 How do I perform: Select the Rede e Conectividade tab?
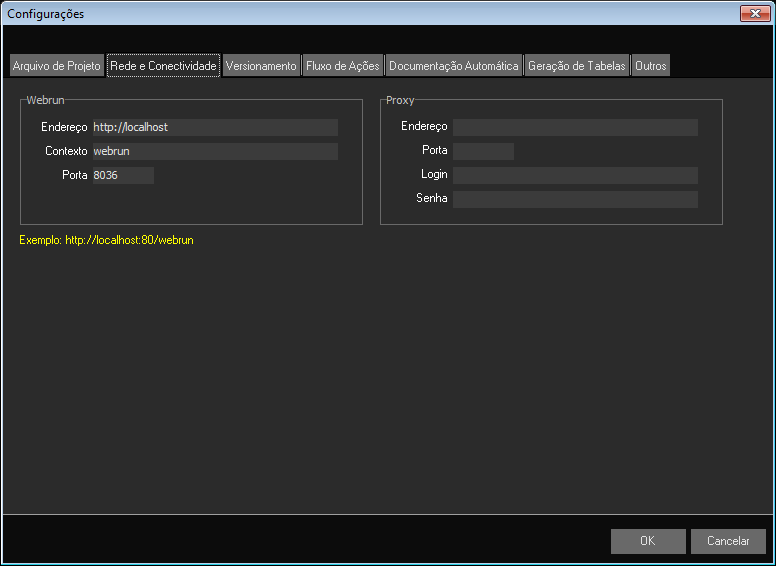(163, 66)
